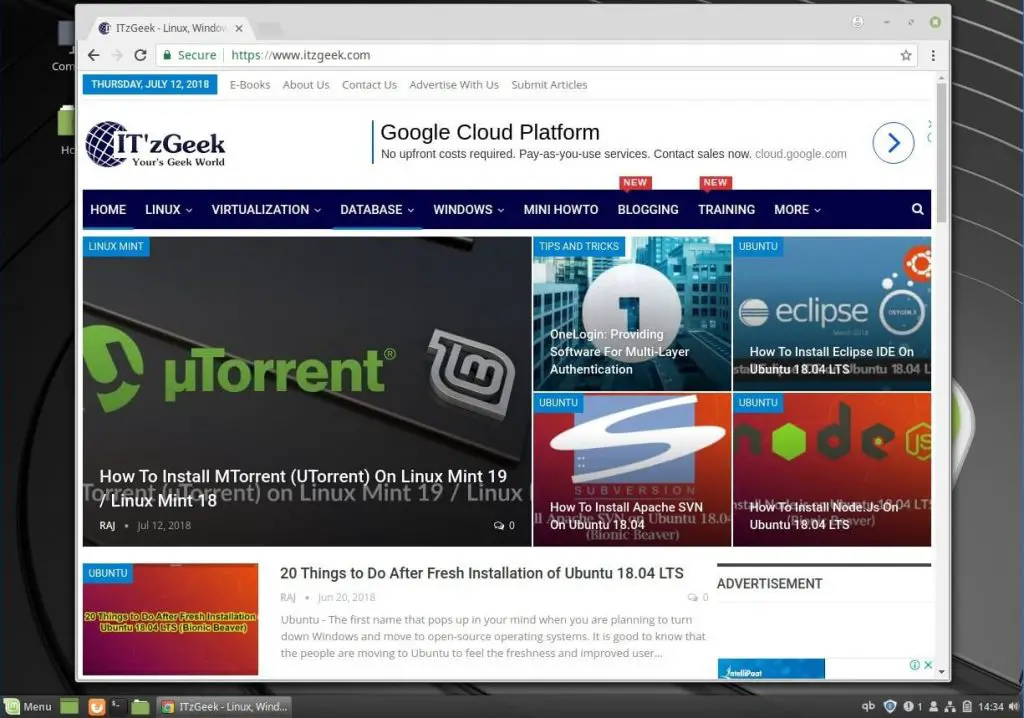Open How To Install Node.Js article

(x=824, y=515)
